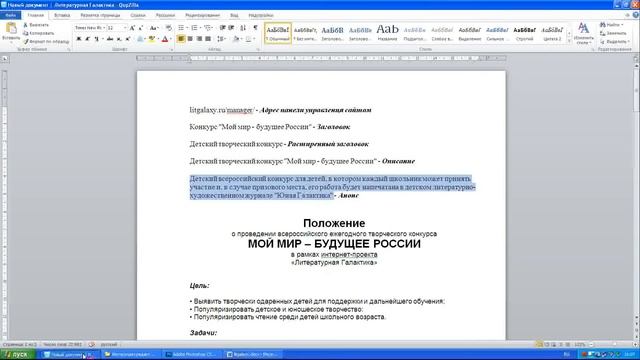The width and height of the screenshot is (640, 360).
Task: Toggle Center paragraph alignment
Action: pos(190,39)
